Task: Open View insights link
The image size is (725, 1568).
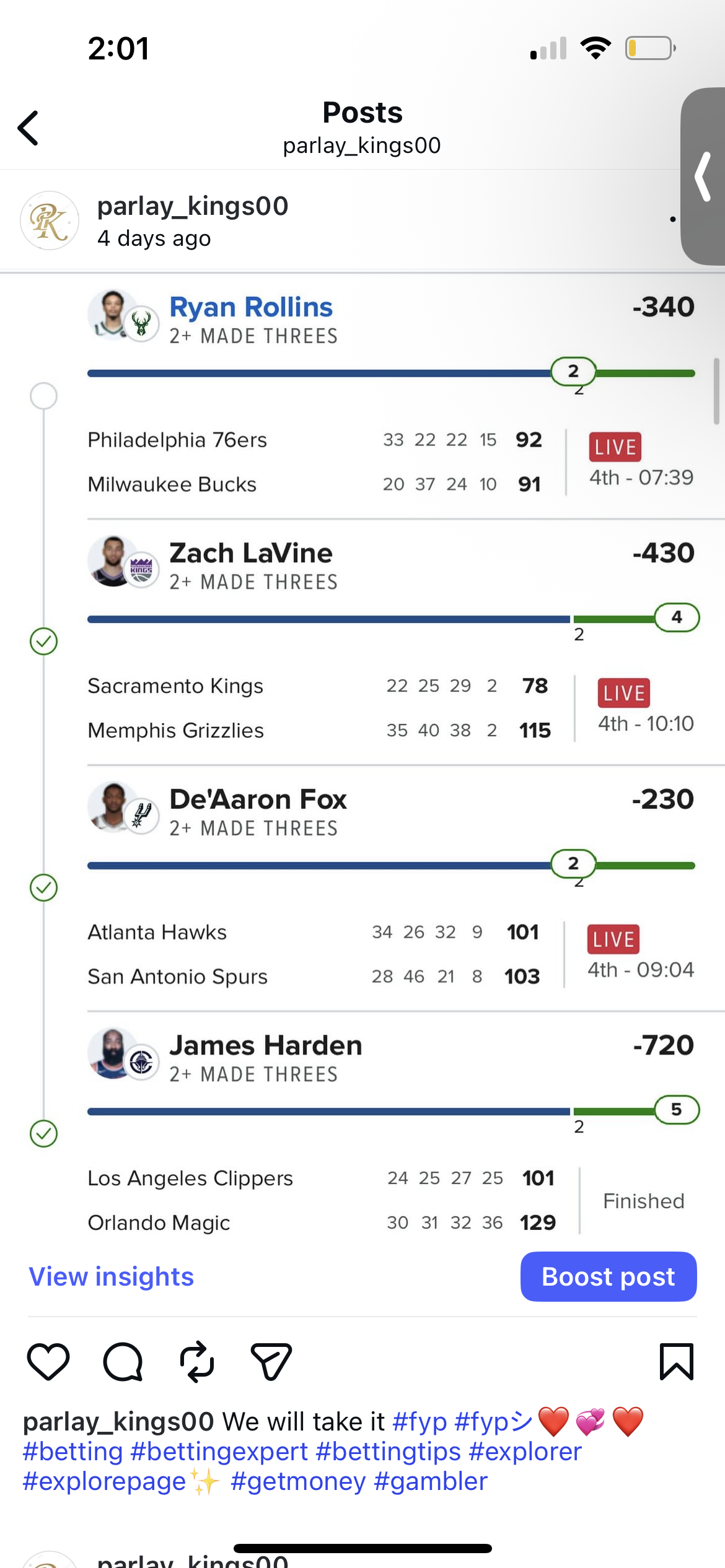Action: [x=112, y=1276]
